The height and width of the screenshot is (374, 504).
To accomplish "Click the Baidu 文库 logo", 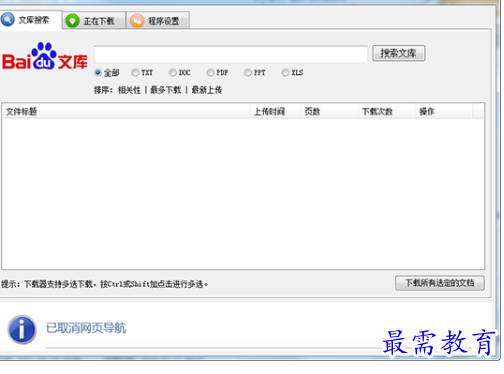I will point(45,56).
